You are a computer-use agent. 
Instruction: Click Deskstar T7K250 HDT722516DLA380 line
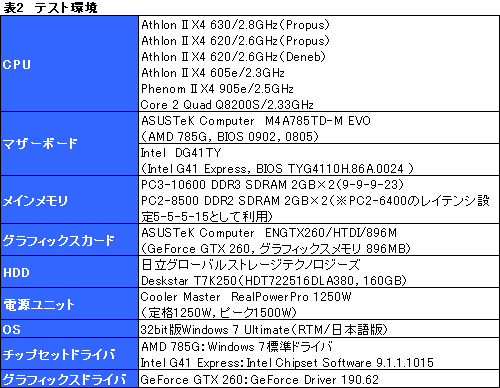coord(274,281)
